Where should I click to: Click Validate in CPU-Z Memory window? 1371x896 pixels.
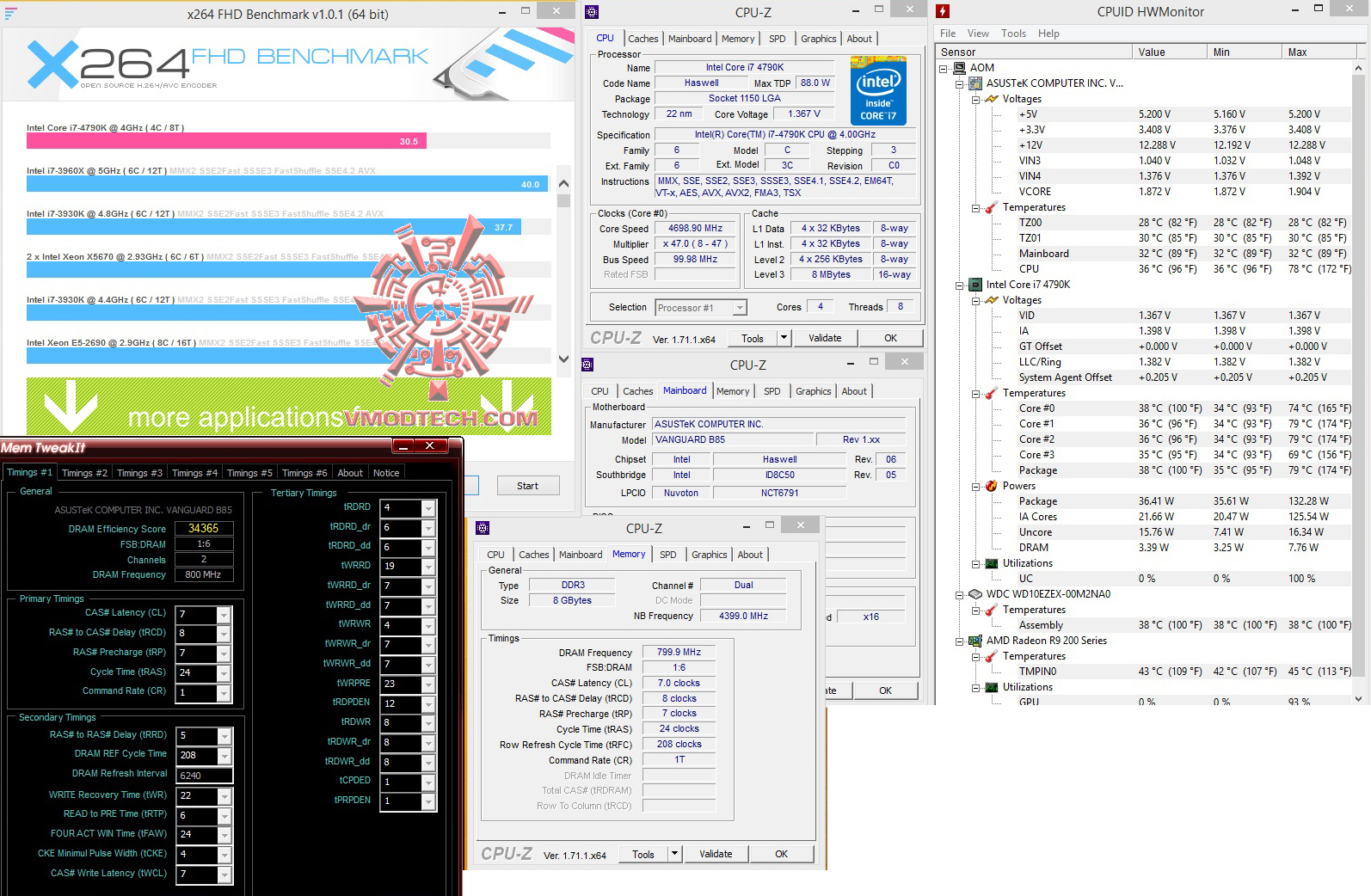[x=716, y=854]
